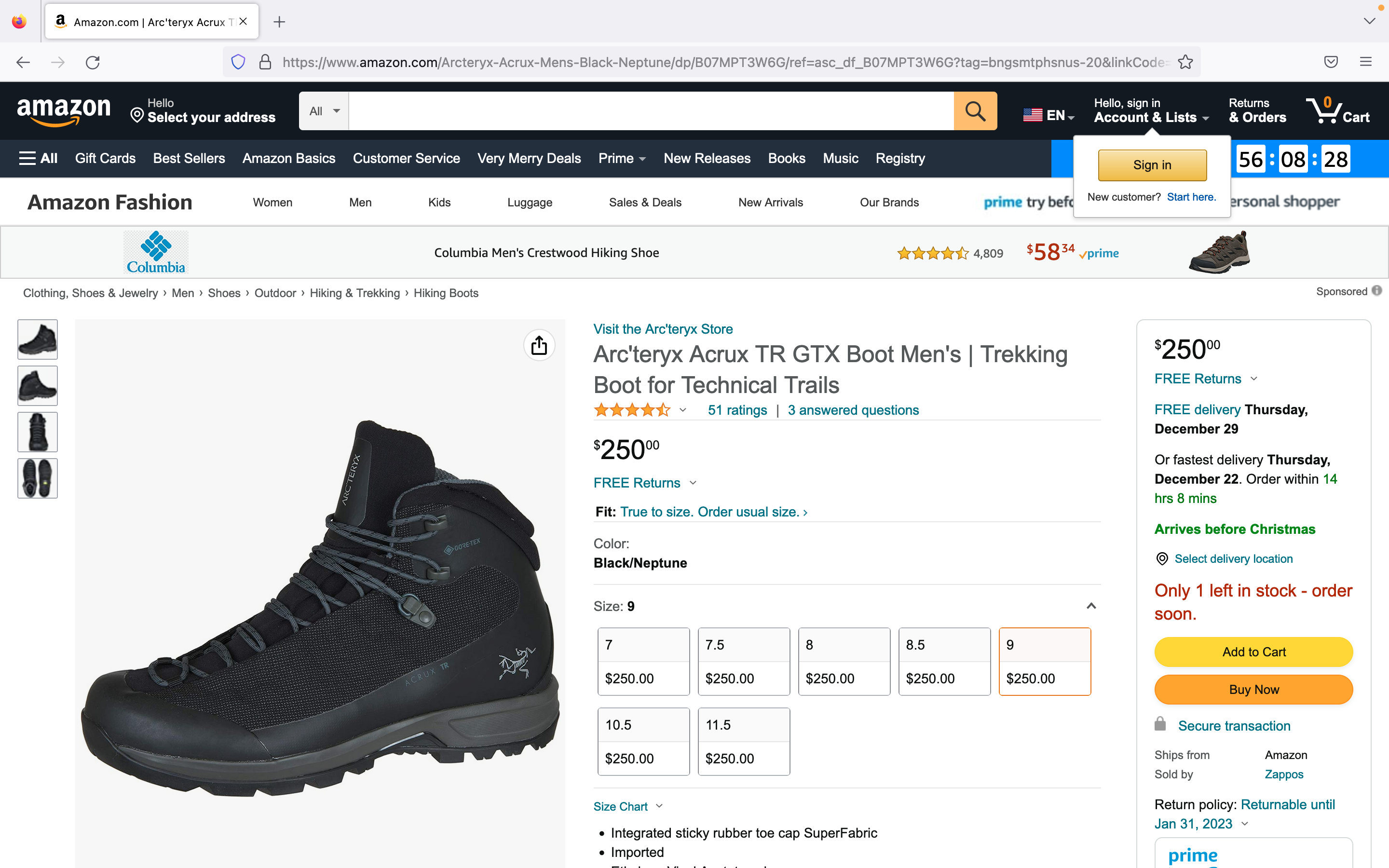This screenshot has width=1389, height=868.
Task: Open the Firefox hamburger menu
Action: click(x=1365, y=62)
